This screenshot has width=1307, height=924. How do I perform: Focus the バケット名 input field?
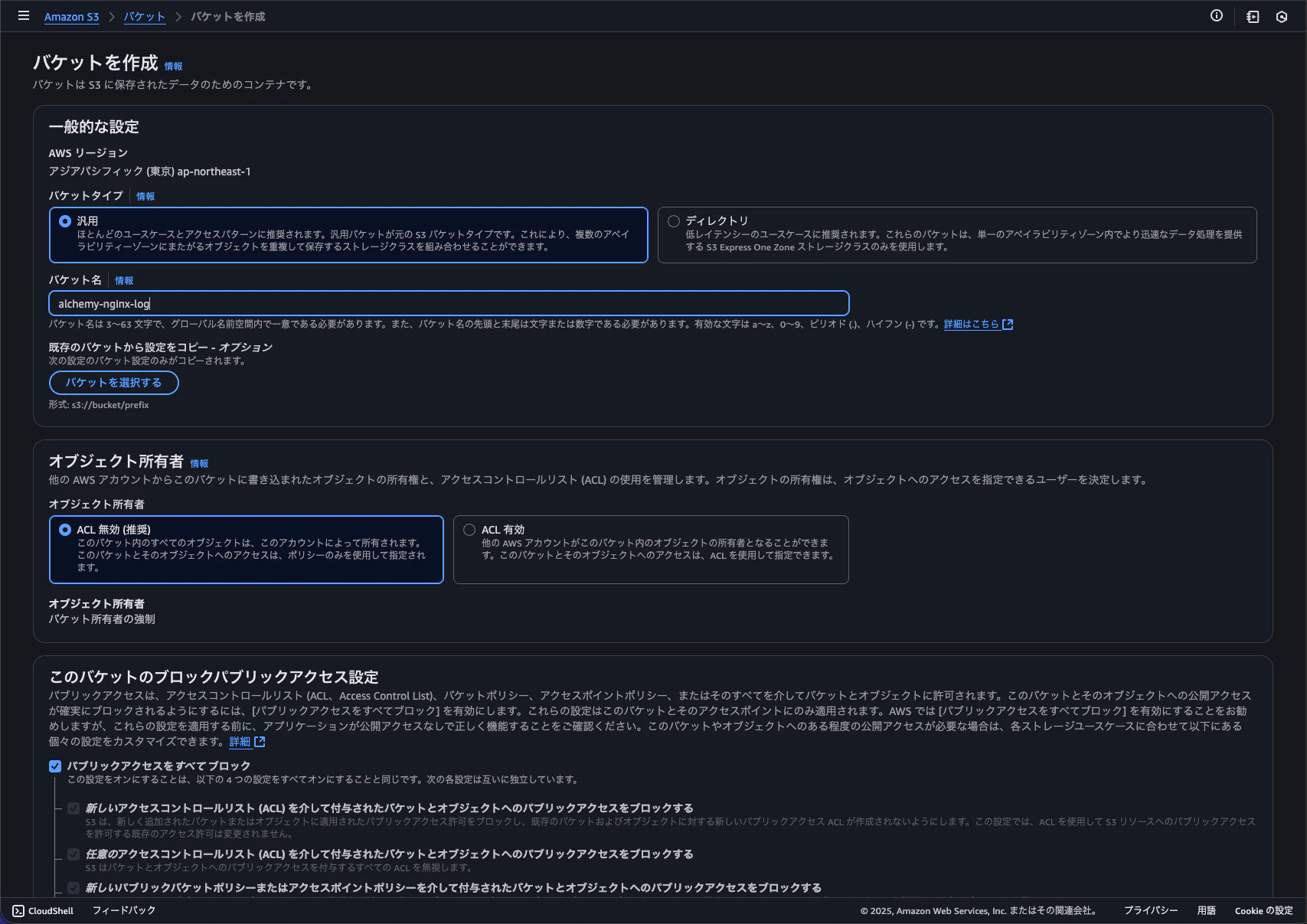tap(449, 304)
